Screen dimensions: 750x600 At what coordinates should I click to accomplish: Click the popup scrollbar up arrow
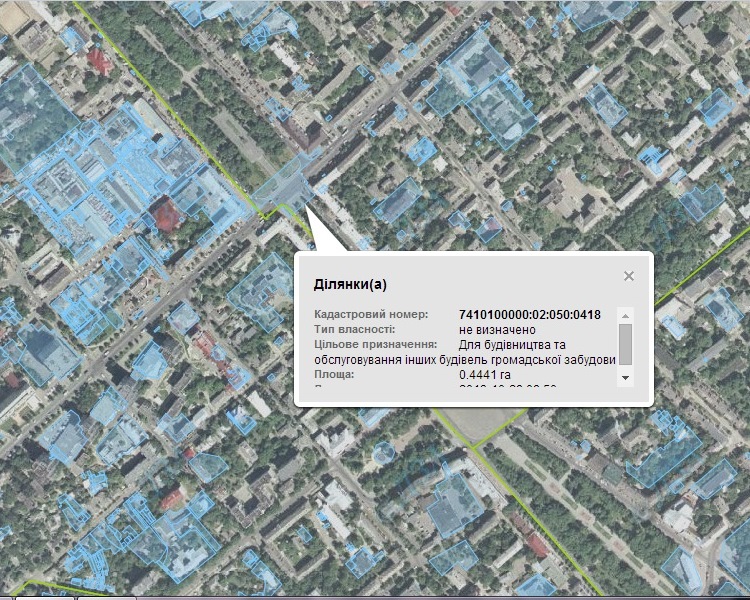625,314
